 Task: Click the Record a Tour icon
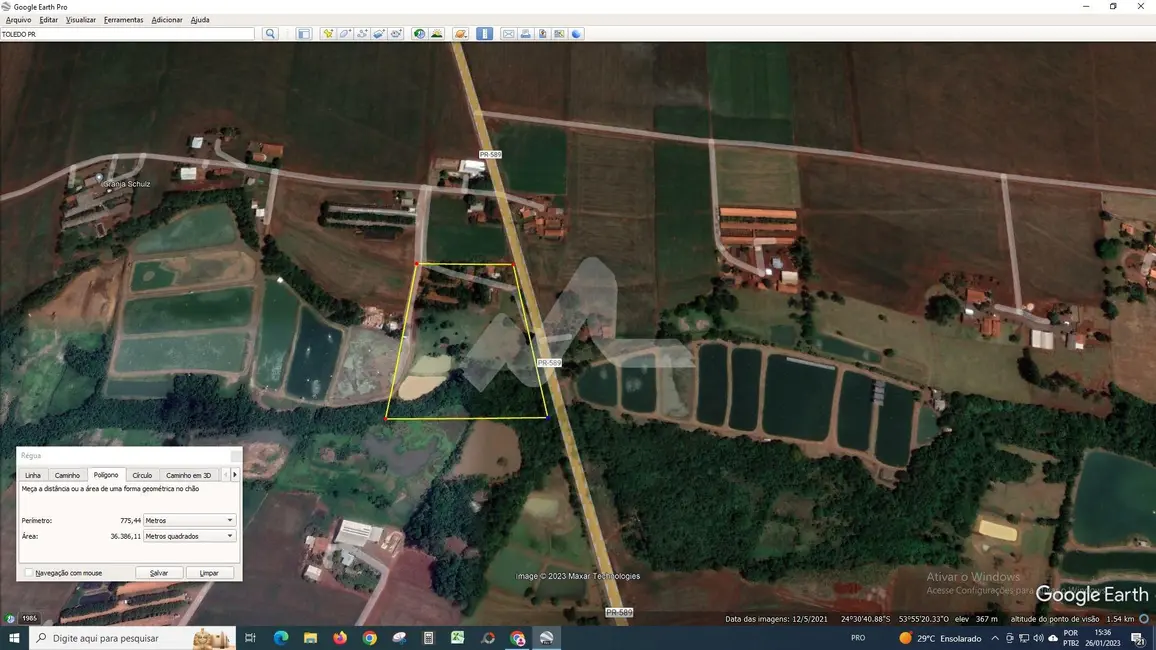(396, 34)
